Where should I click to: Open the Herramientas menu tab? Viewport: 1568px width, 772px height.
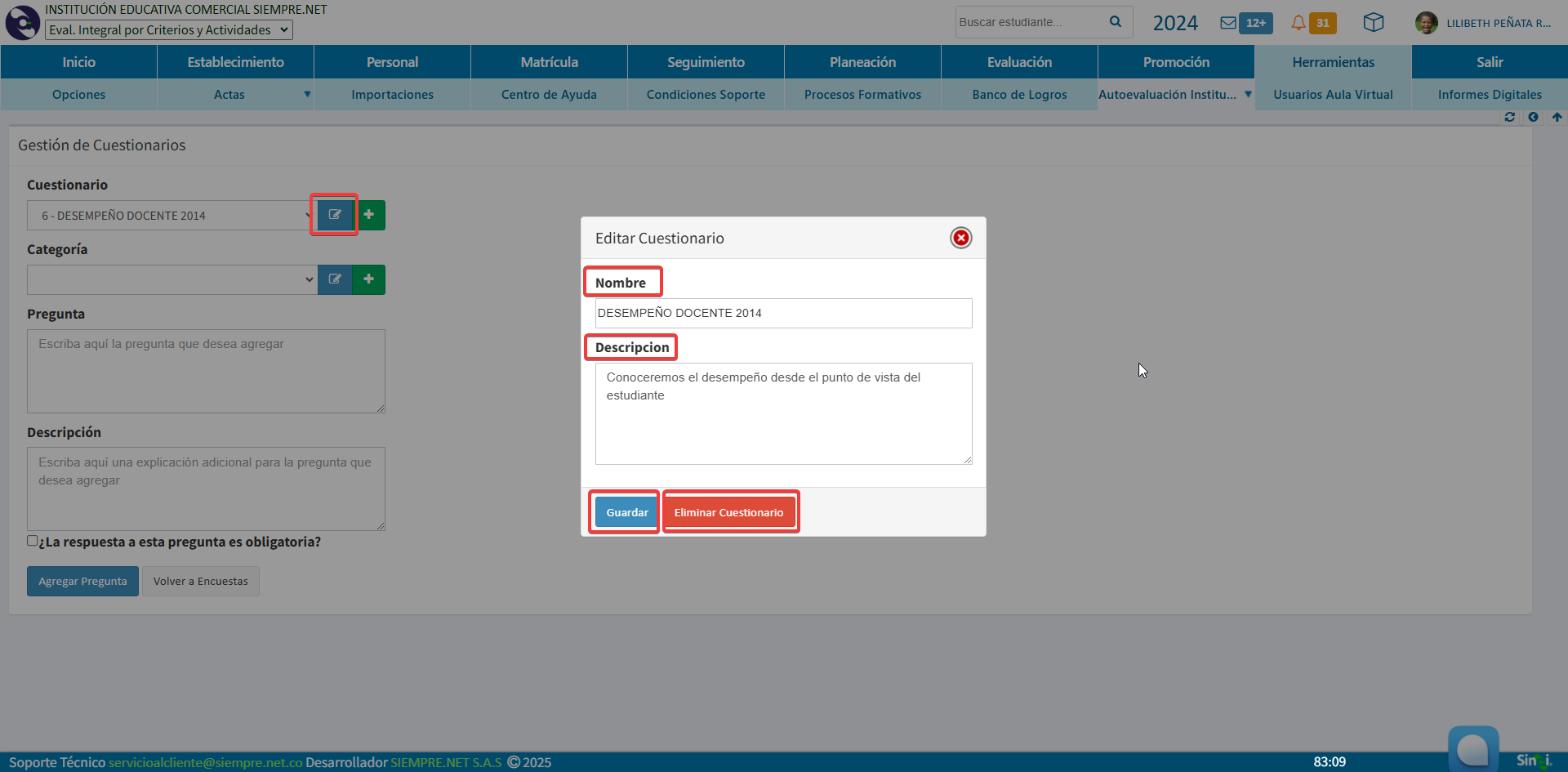tap(1333, 62)
